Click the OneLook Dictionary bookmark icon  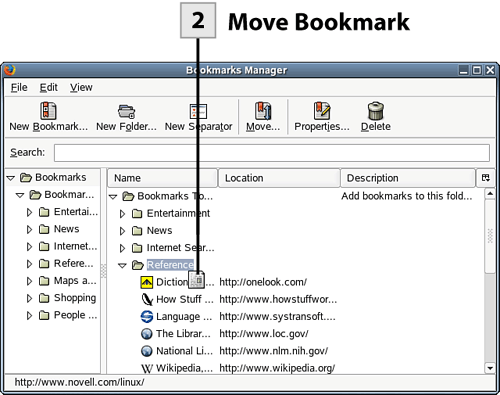click(147, 282)
